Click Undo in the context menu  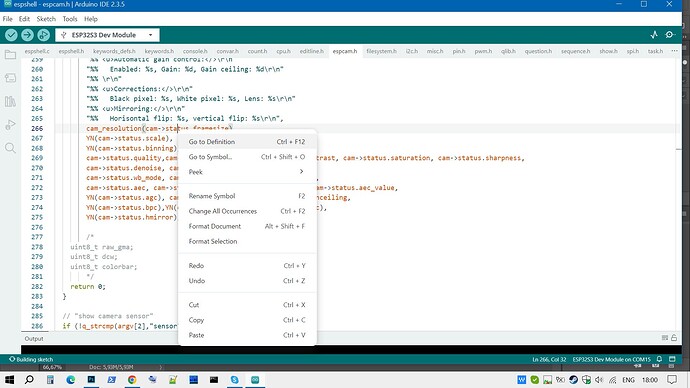point(247,281)
